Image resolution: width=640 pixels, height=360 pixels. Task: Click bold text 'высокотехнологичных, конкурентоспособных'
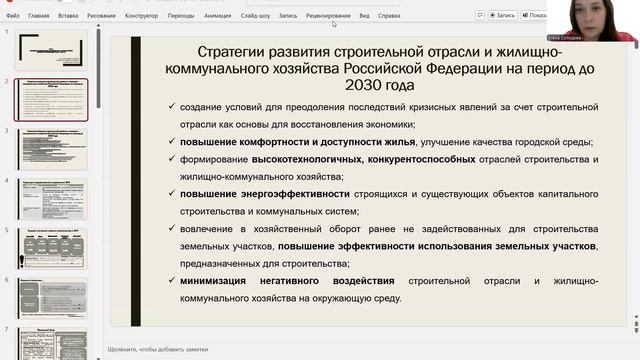click(x=363, y=160)
